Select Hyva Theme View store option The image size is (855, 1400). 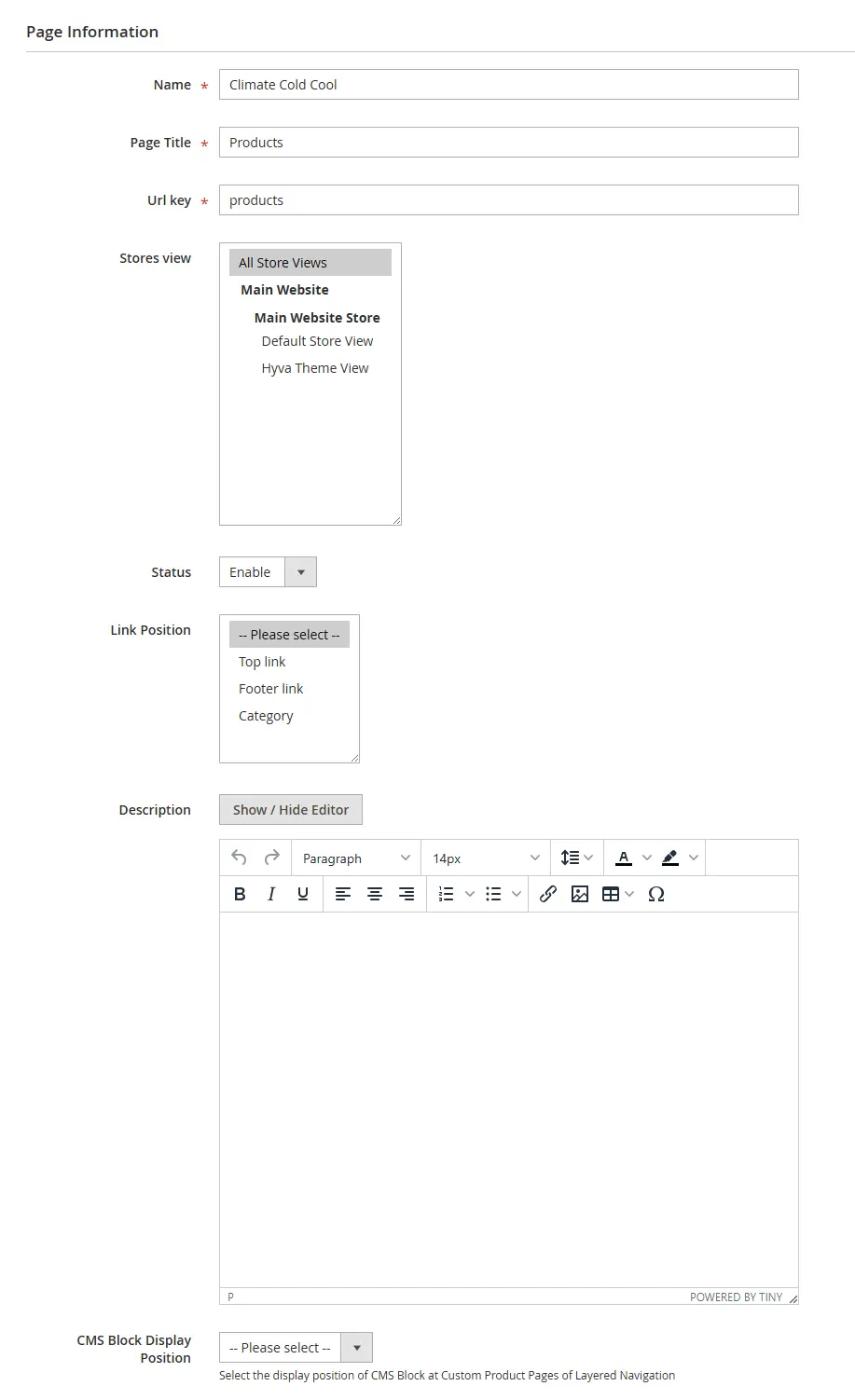315,368
